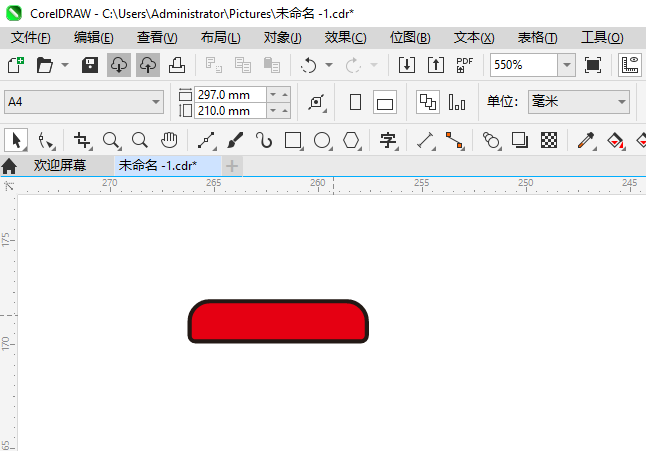Open the 查看(V) menu
This screenshot has height=451, width=646.
157,37
